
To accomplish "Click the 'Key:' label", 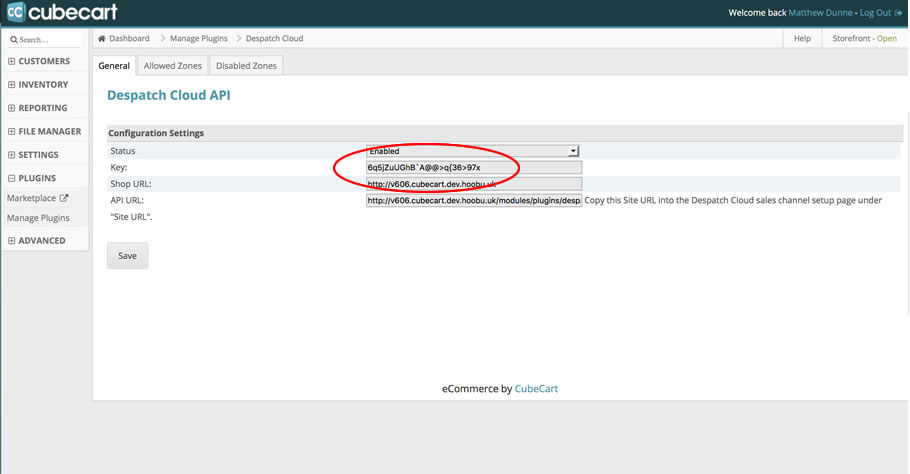I will pyautogui.click(x=118, y=167).
